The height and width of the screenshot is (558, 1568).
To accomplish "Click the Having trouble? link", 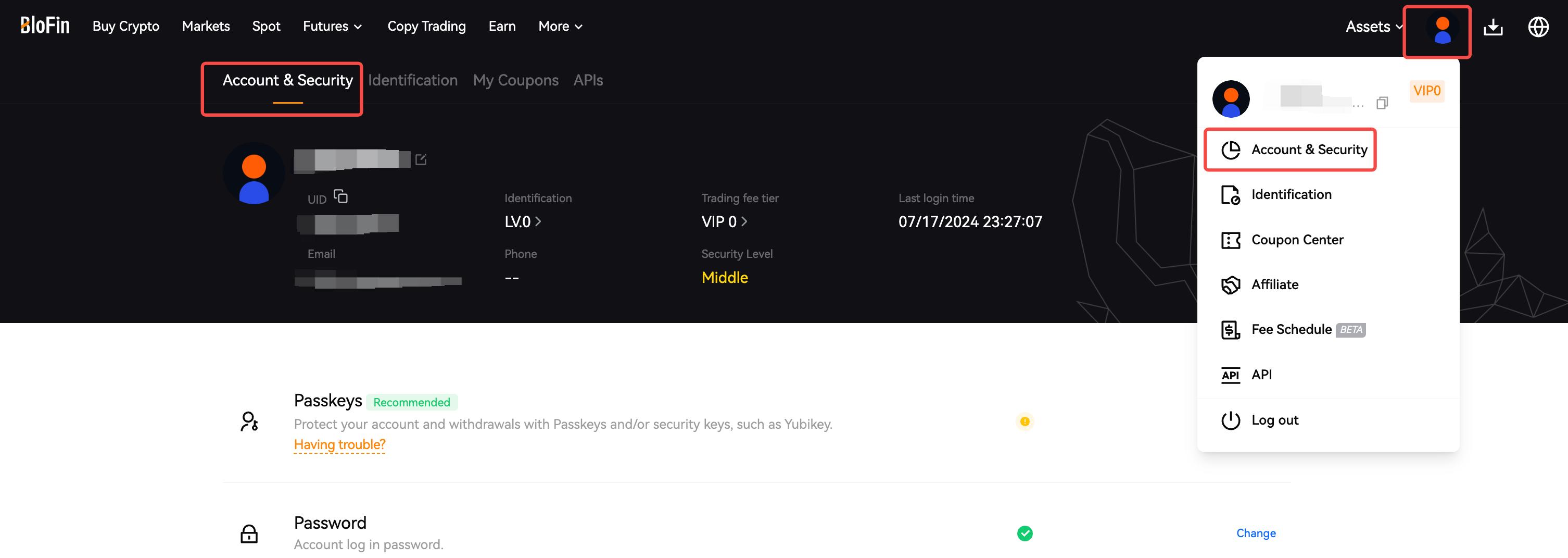I will pyautogui.click(x=339, y=445).
